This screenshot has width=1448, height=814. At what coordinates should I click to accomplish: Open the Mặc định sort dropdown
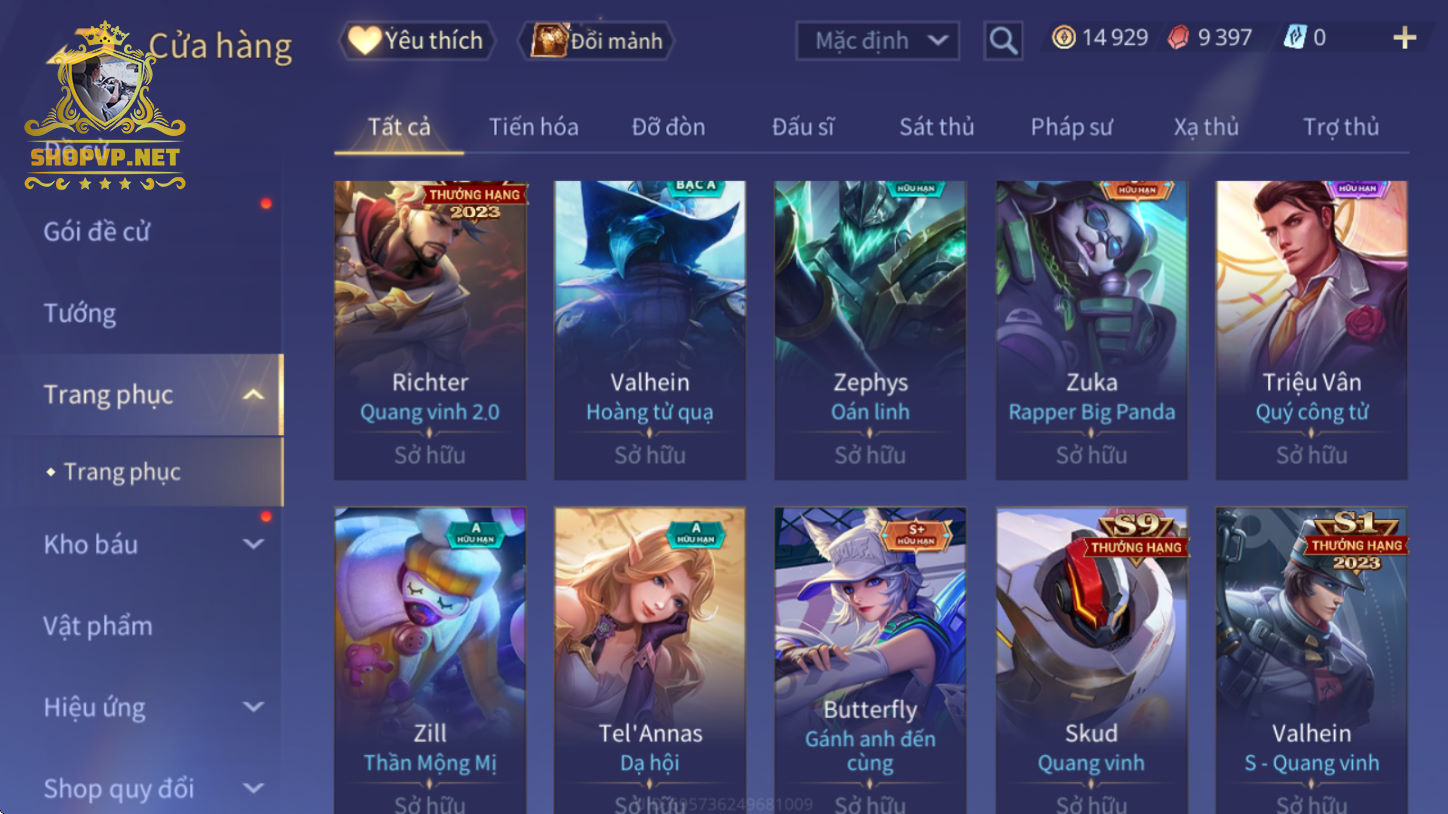click(x=877, y=41)
